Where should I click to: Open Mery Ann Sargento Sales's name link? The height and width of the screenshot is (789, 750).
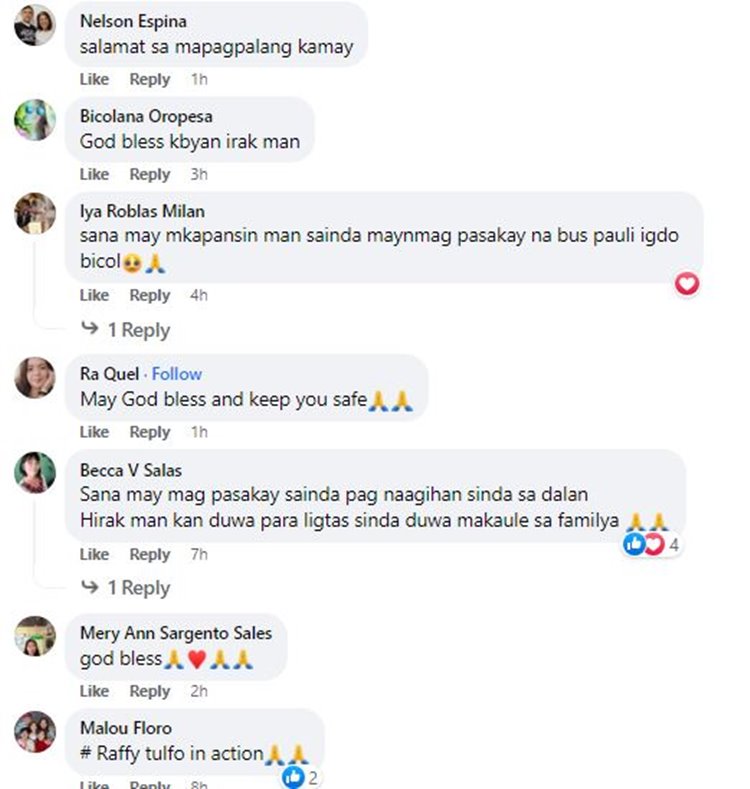click(x=176, y=633)
